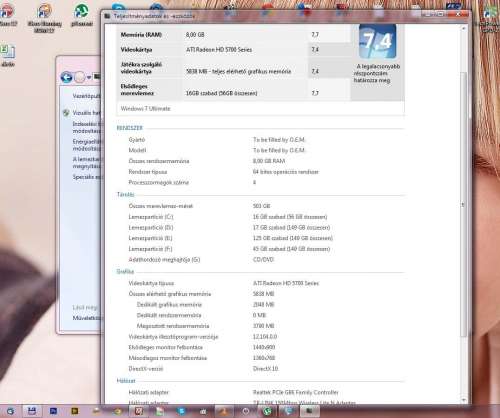
Task: Open the 'A lemezkar...' link in the back window
Action: [86, 163]
